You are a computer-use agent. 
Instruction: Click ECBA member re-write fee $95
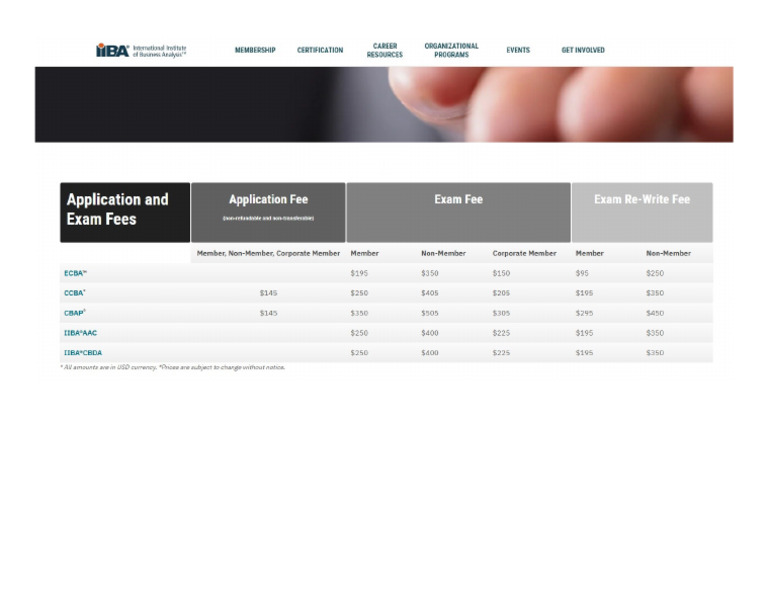pyautogui.click(x=582, y=273)
